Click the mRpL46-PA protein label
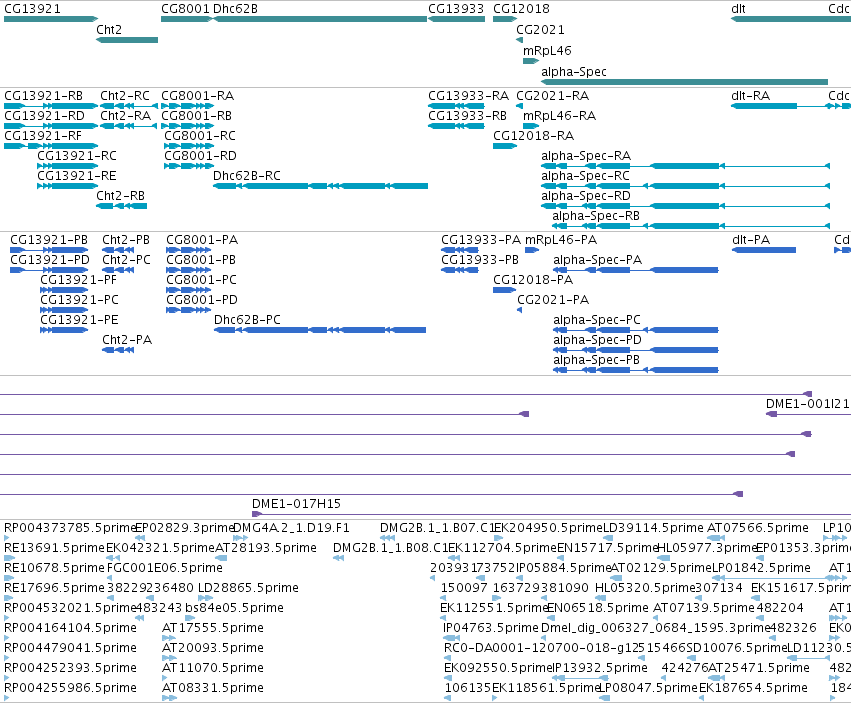Image resolution: width=851 pixels, height=703 pixels. [x=561, y=240]
